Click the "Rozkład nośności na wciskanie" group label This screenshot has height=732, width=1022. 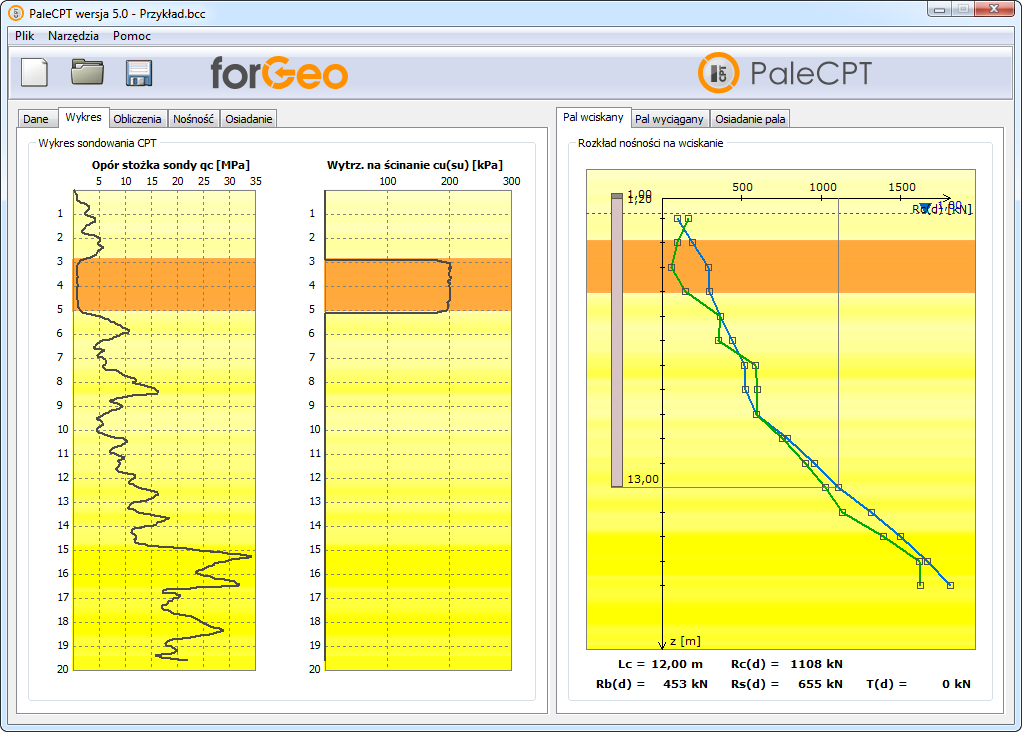(650, 143)
